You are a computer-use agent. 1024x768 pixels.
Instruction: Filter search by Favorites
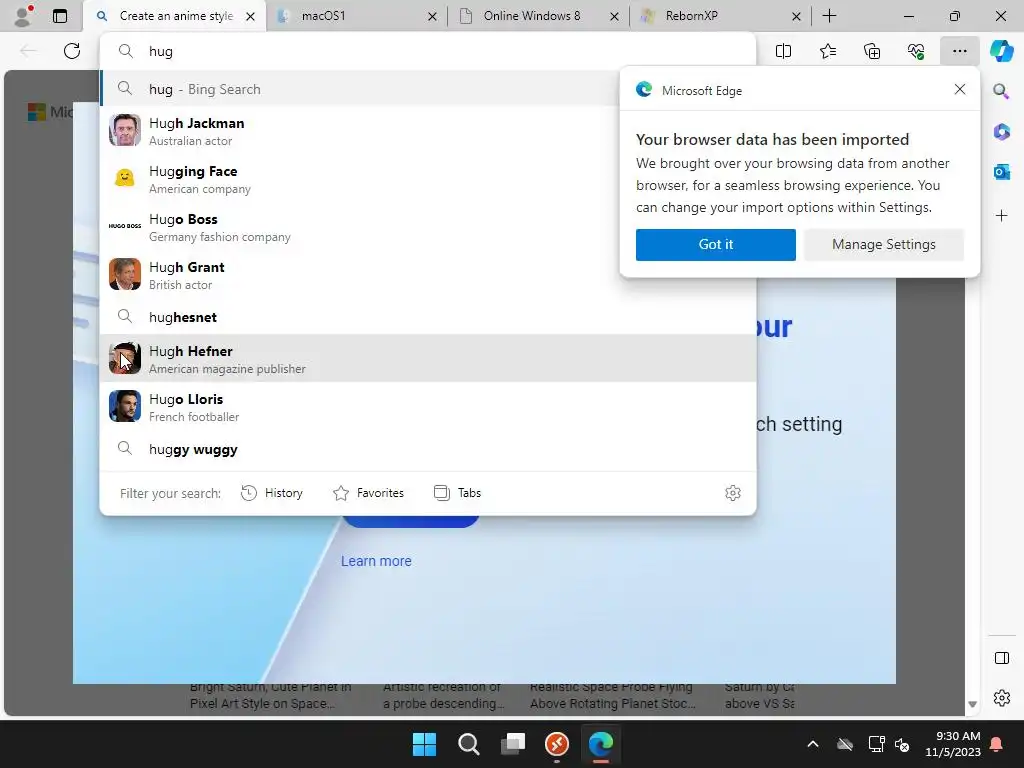[368, 493]
